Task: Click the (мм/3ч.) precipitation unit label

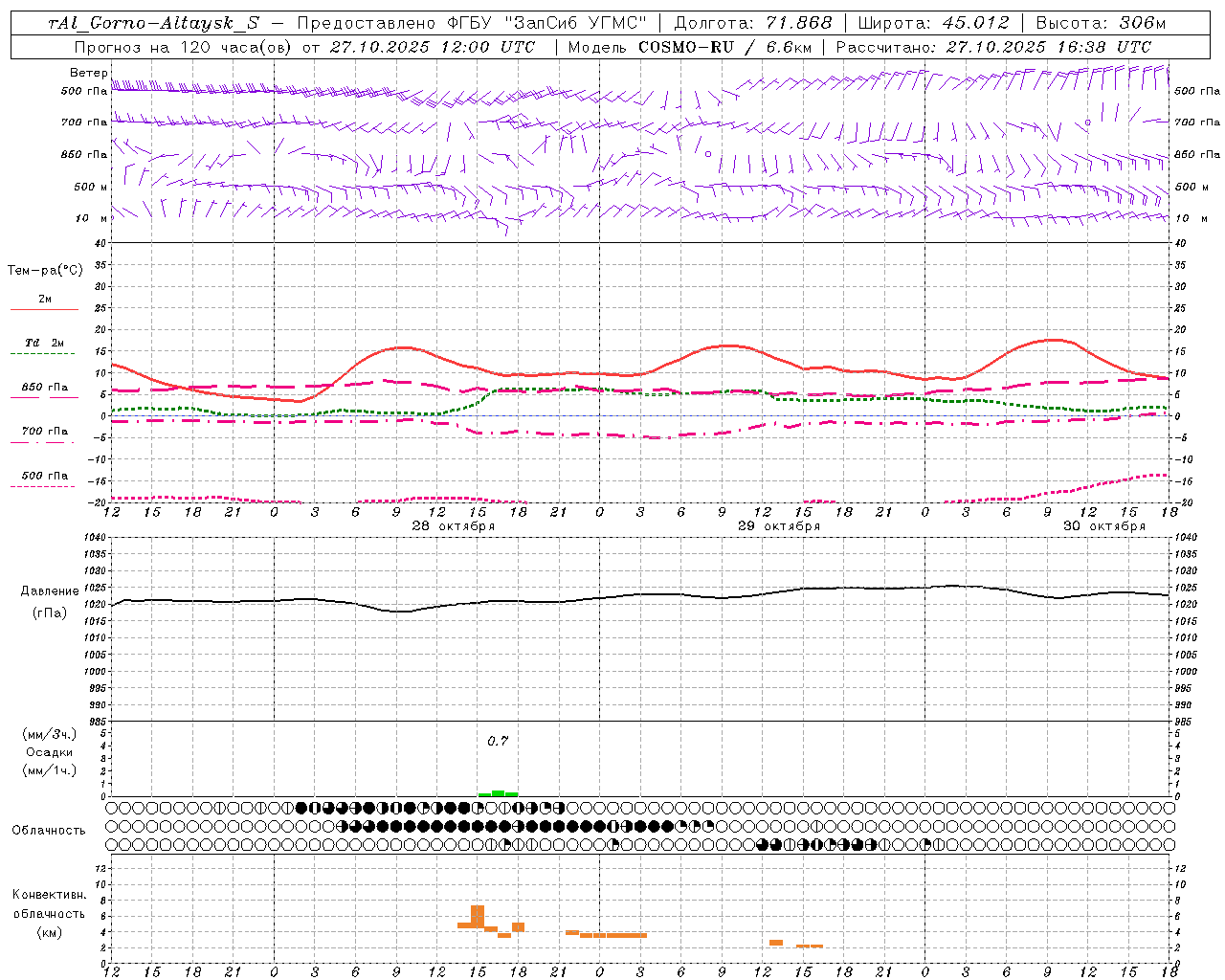Action: coord(50,734)
